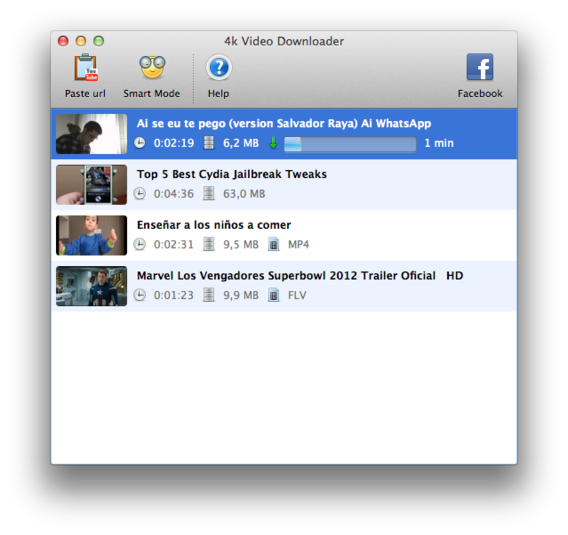Enable Smart Mode smiley icon
This screenshot has width=568, height=535.
pos(152,67)
